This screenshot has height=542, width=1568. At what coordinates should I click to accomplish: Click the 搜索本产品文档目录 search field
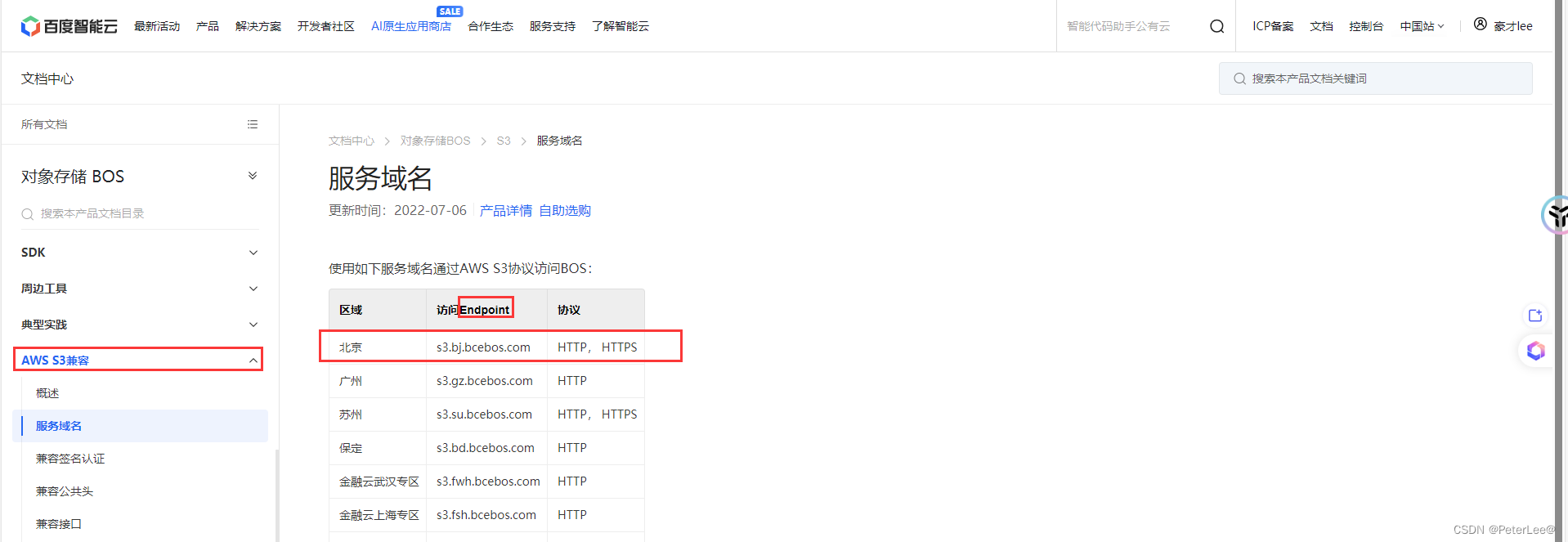(140, 213)
